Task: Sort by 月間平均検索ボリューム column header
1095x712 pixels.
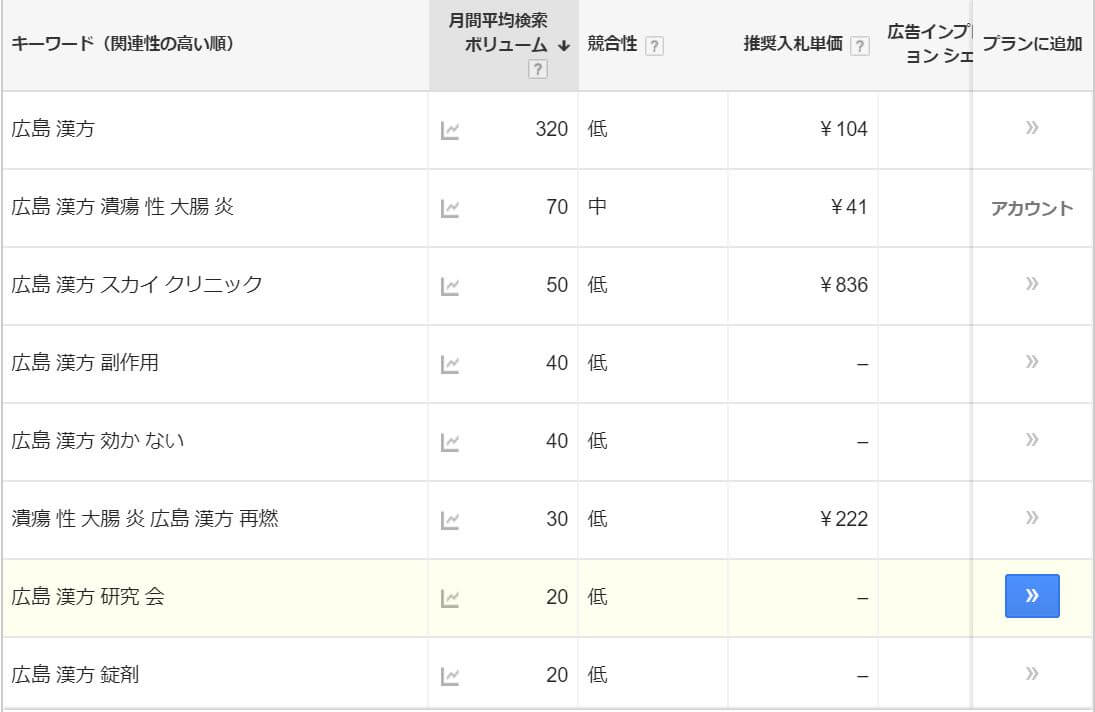Action: point(504,45)
